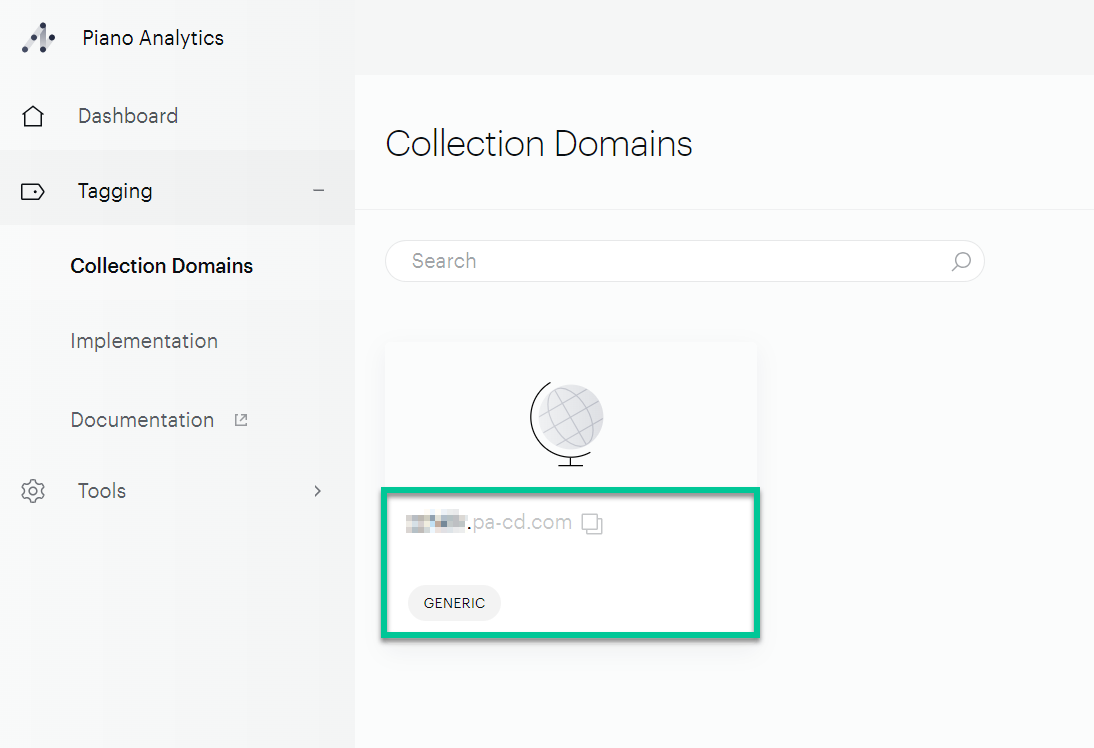Select the pa-cd.com domain card

pyautogui.click(x=570, y=490)
